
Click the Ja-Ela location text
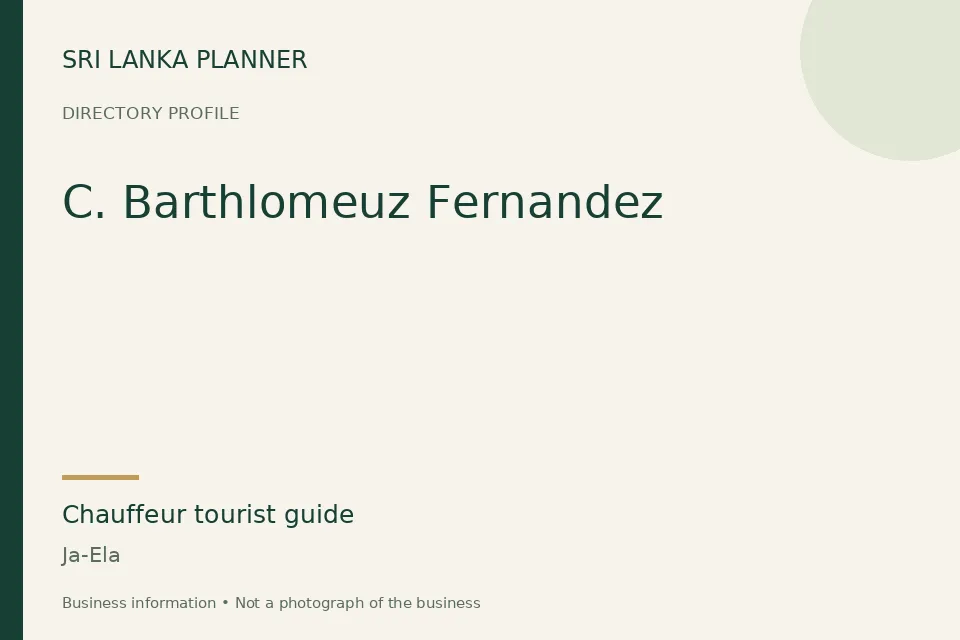click(91, 555)
